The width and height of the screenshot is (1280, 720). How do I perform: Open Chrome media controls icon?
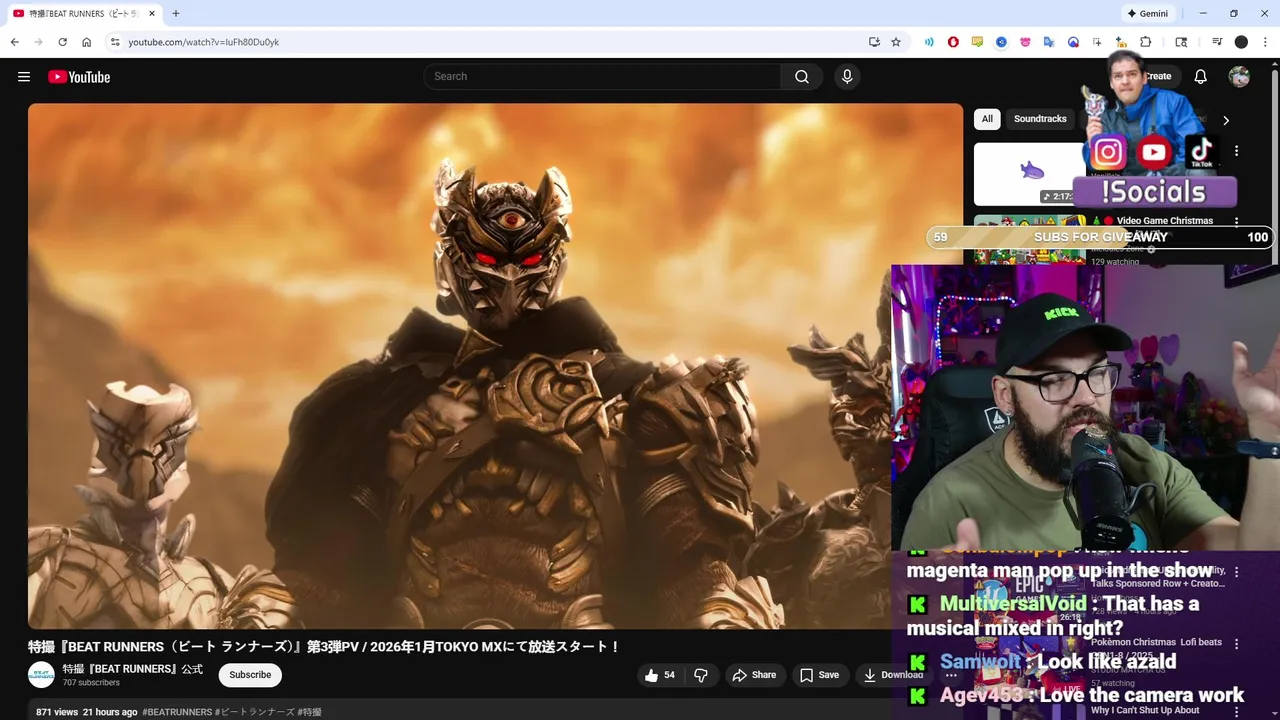tap(1217, 42)
